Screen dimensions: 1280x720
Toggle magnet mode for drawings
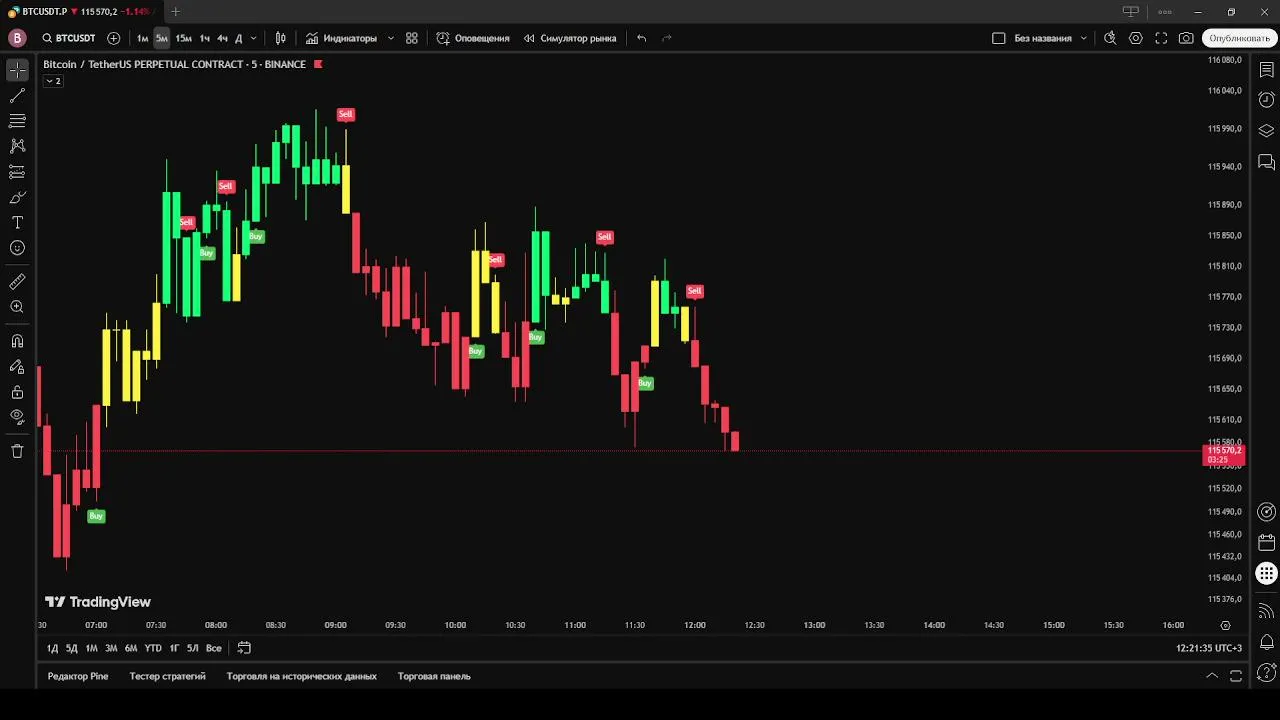(17, 341)
